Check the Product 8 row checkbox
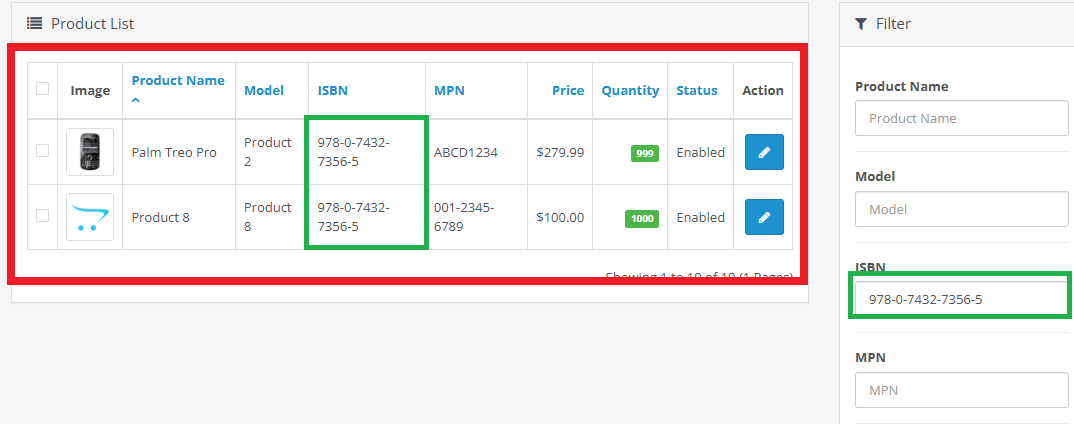The image size is (1074, 424). [42, 215]
